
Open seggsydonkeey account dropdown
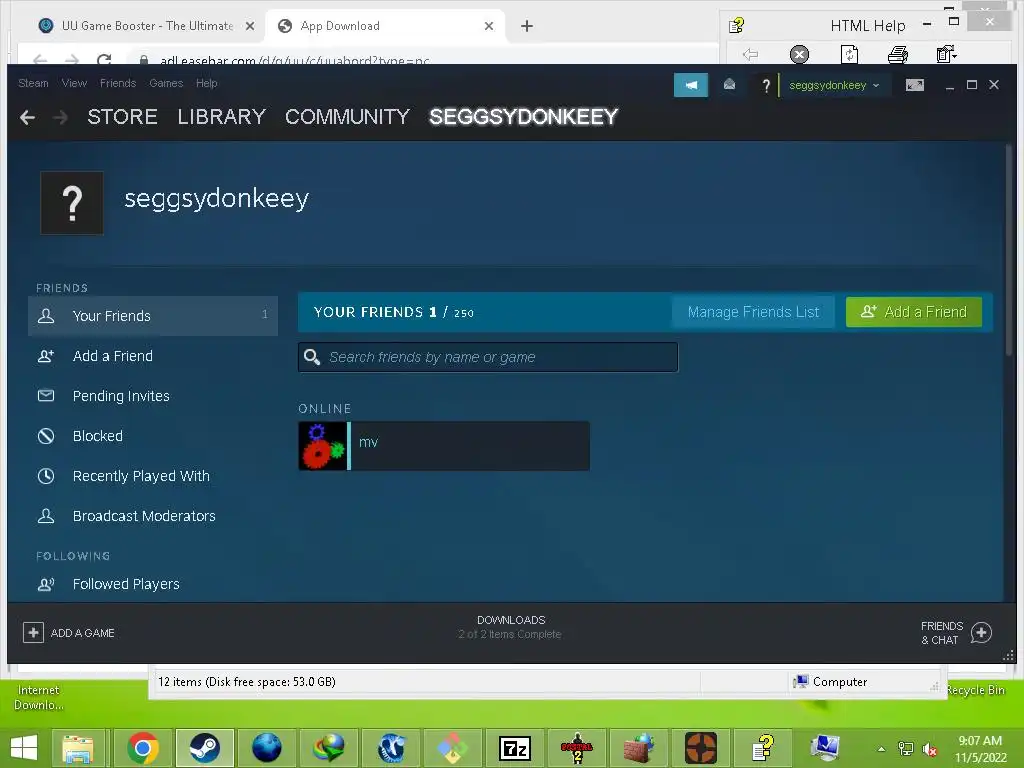pos(834,85)
